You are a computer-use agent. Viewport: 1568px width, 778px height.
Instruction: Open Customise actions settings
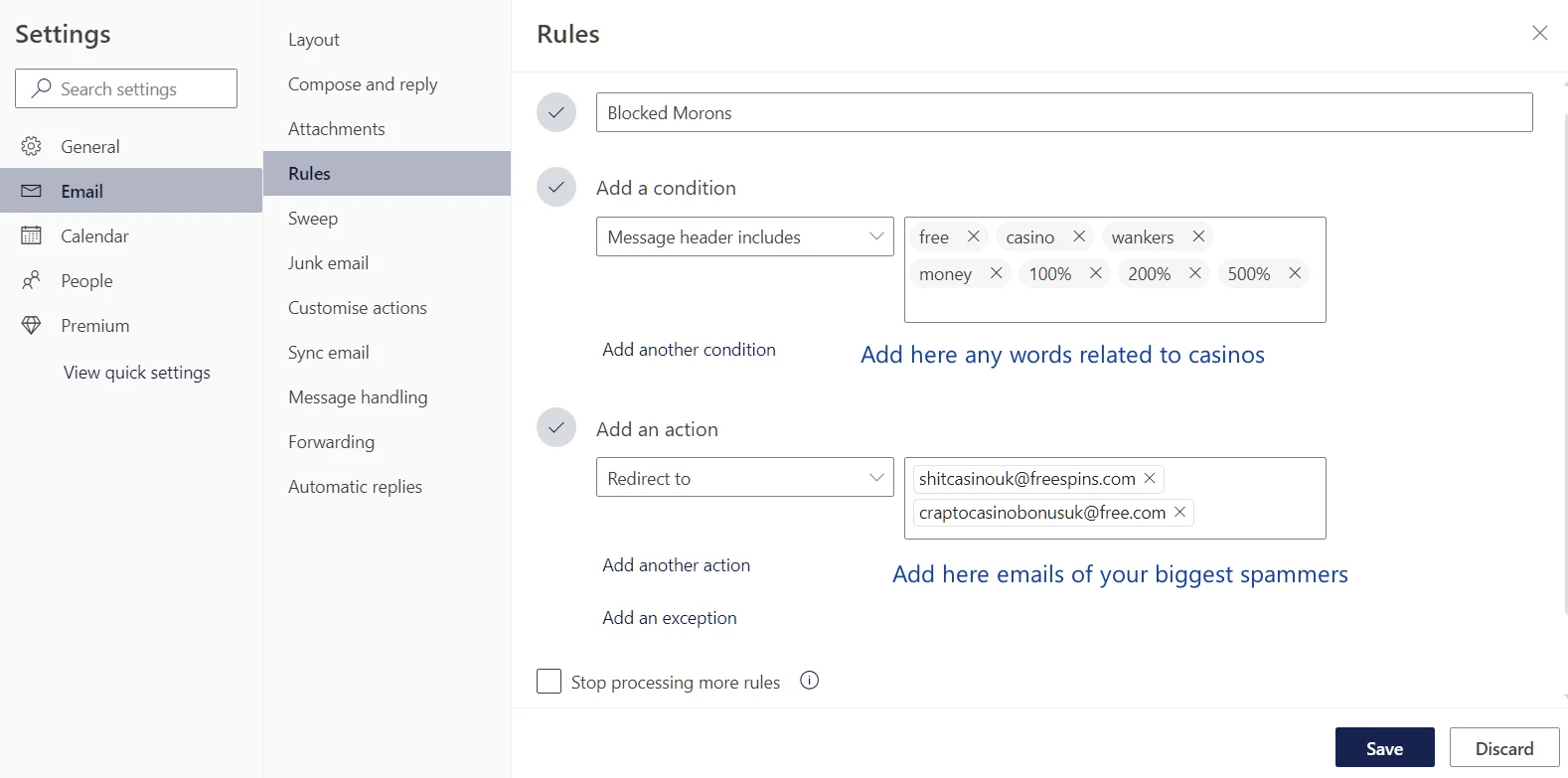click(x=388, y=308)
